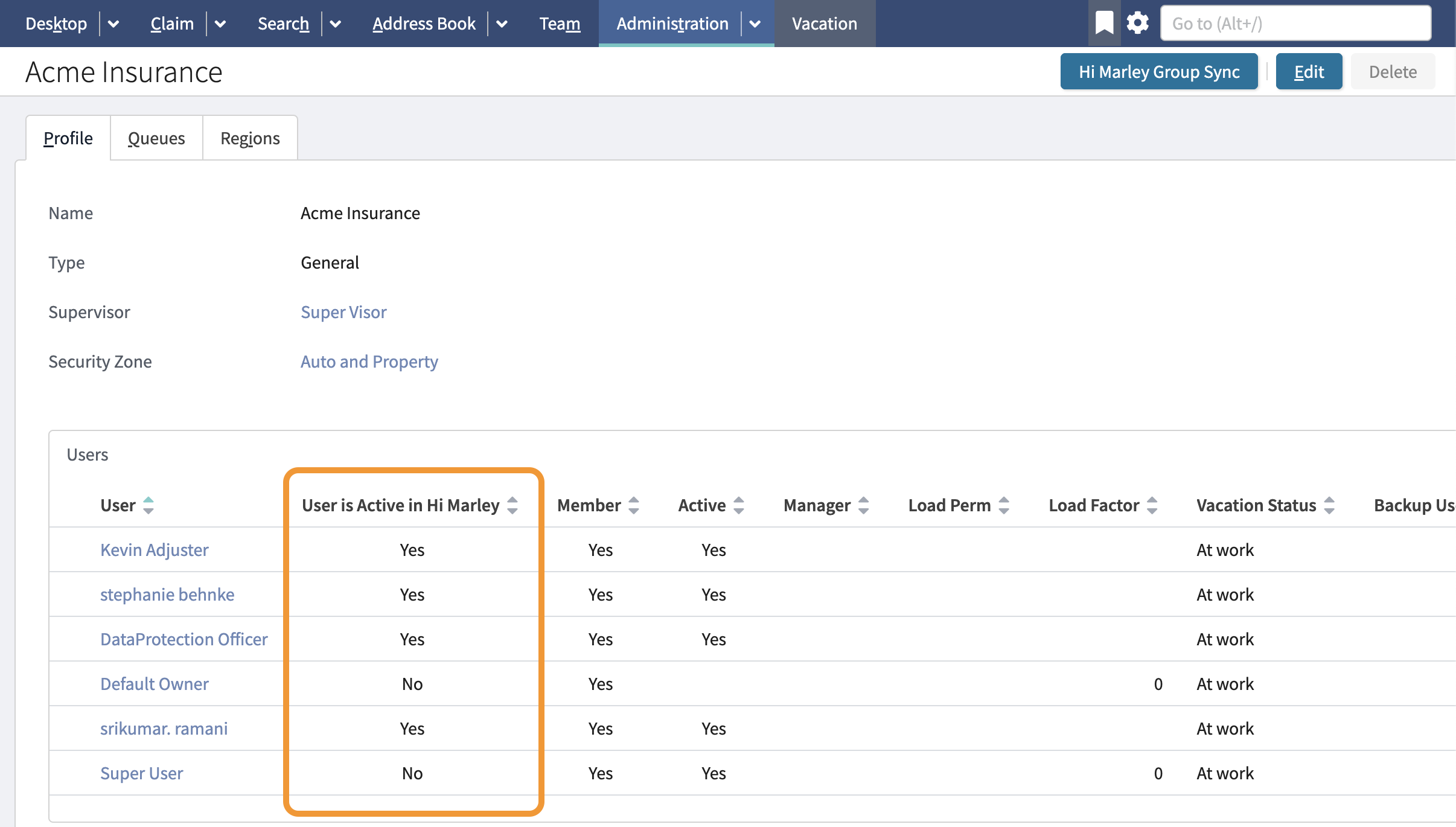Viewport: 1456px width, 827px height.
Task: Sort by Load Factor column arrows
Action: (1152, 505)
